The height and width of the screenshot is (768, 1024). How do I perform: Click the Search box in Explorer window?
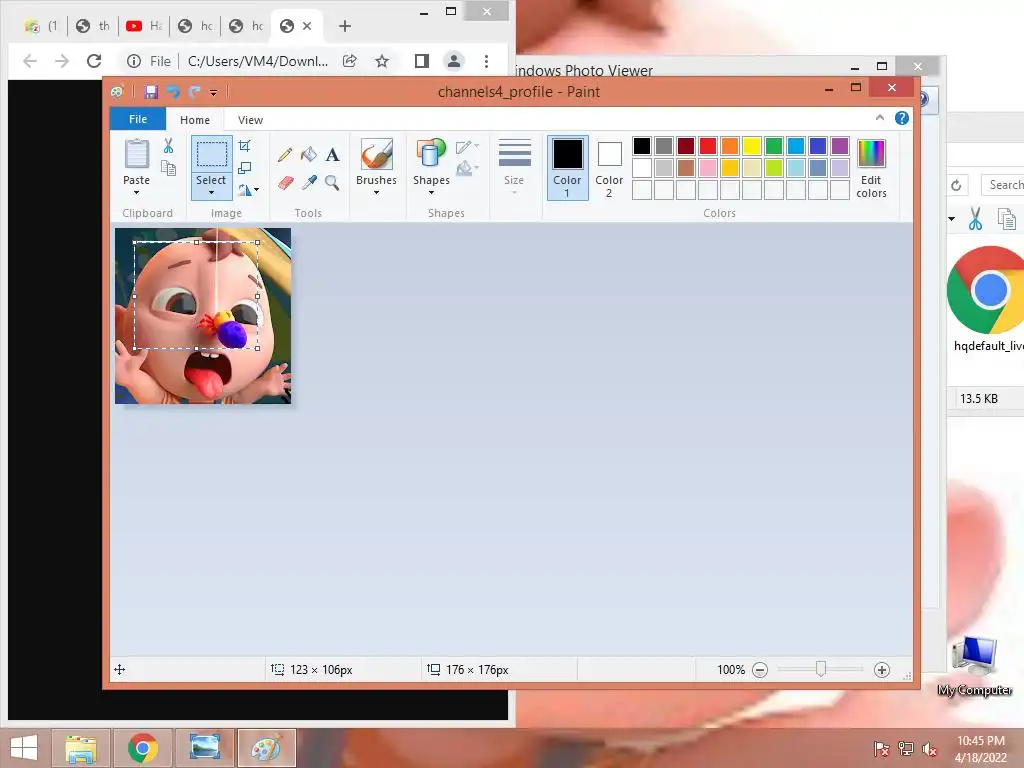1003,185
